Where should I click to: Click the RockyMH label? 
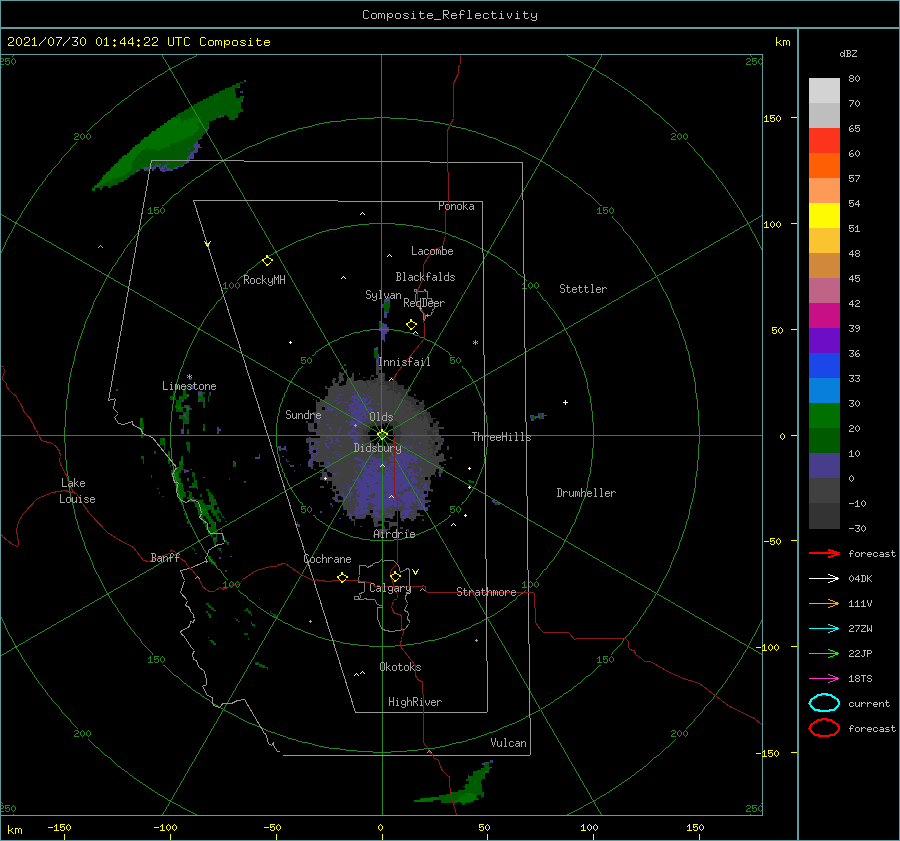coord(264,280)
